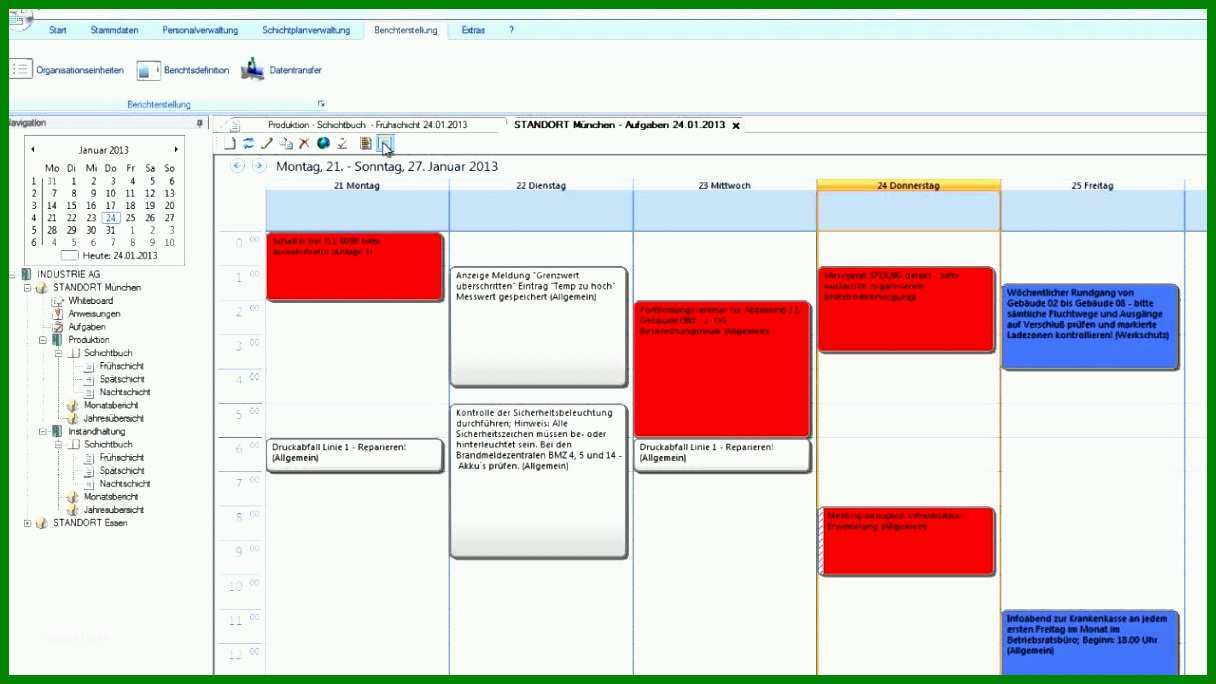
Task: Create a new entry with the blank-page toolbar icon
Action: tap(231, 144)
